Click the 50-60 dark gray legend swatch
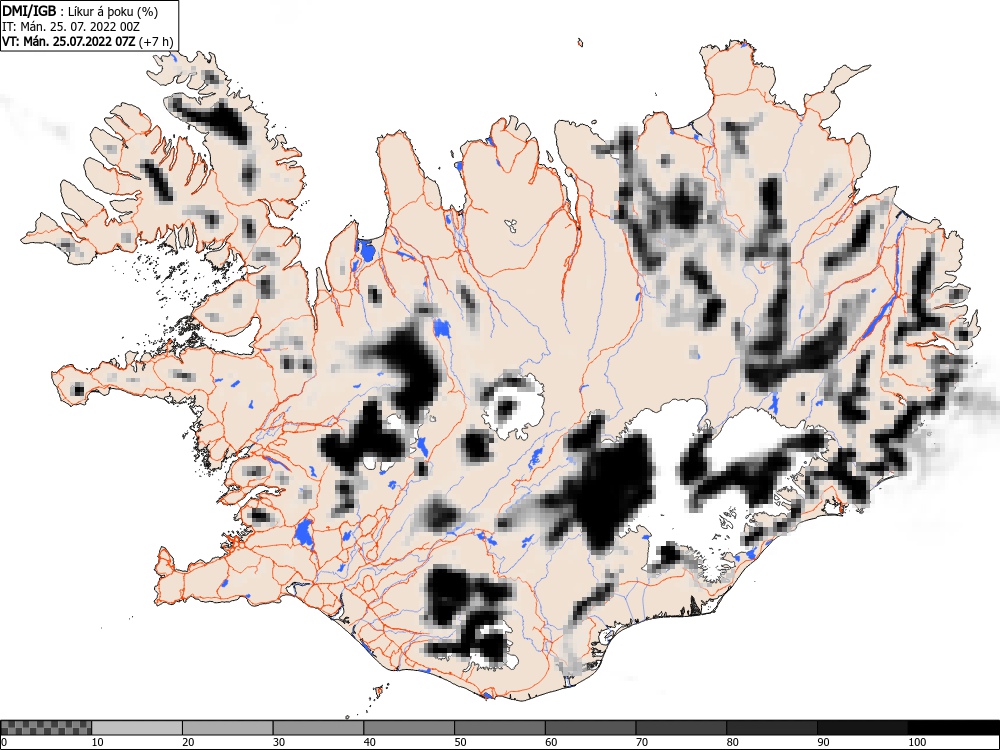This screenshot has height=750, width=1000. pos(500,728)
